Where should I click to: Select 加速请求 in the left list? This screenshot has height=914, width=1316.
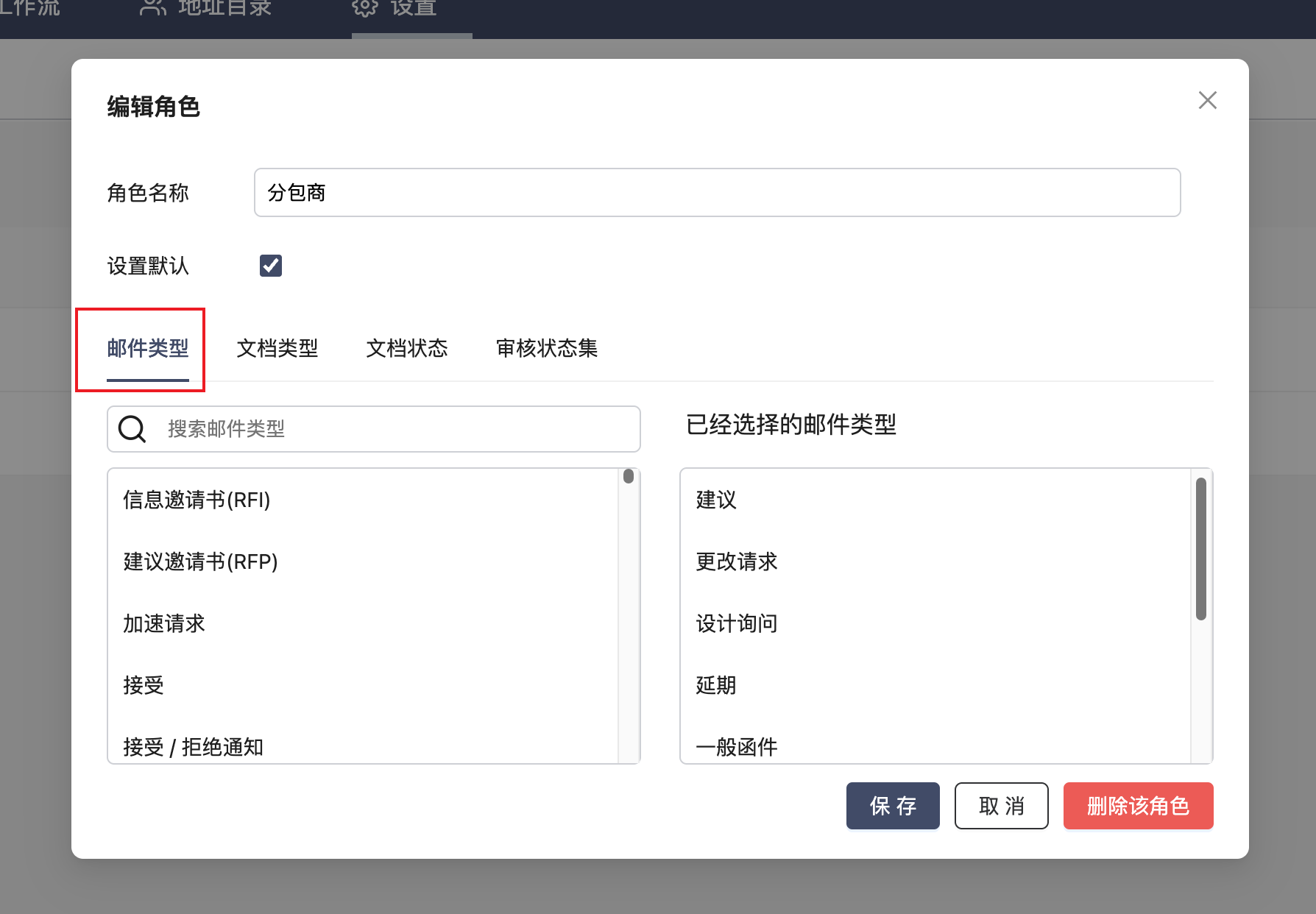164,624
